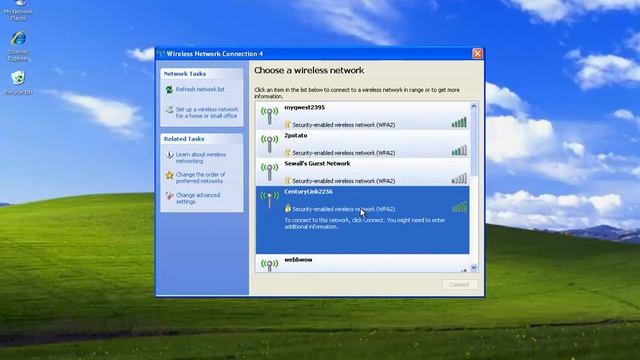Click the wireless icon in dialog title bar

[161, 53]
